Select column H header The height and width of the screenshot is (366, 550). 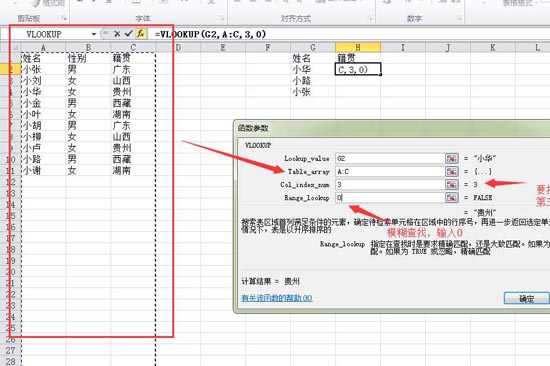coord(357,47)
